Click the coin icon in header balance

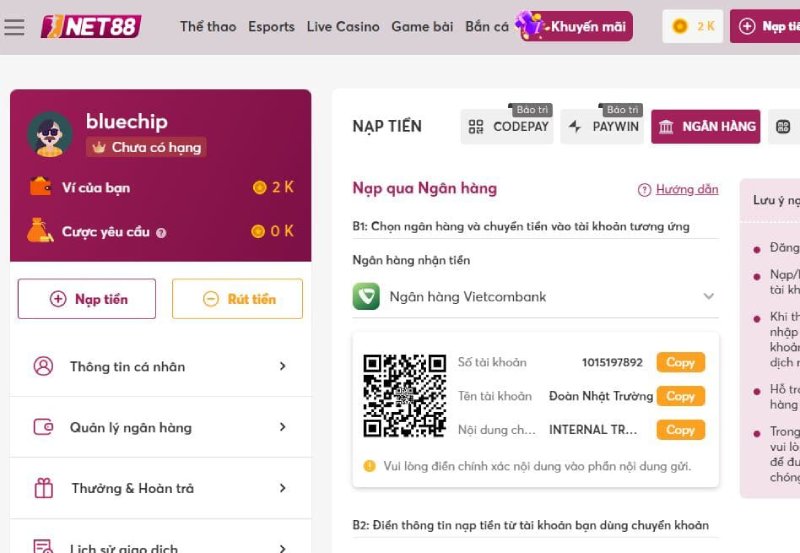(680, 26)
